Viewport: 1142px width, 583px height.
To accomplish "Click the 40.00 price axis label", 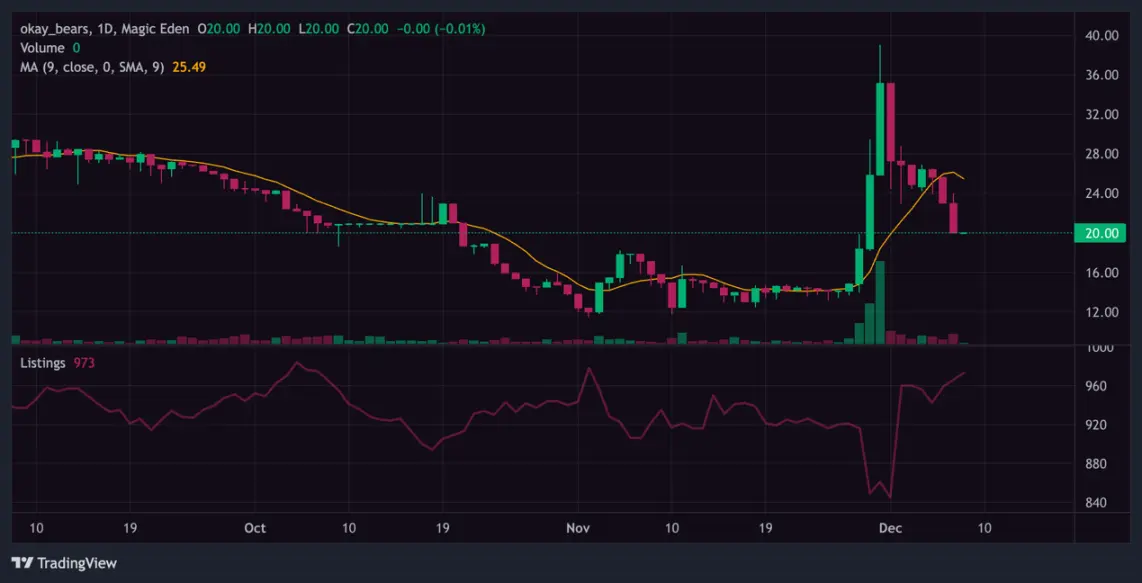I will tap(1100, 35).
